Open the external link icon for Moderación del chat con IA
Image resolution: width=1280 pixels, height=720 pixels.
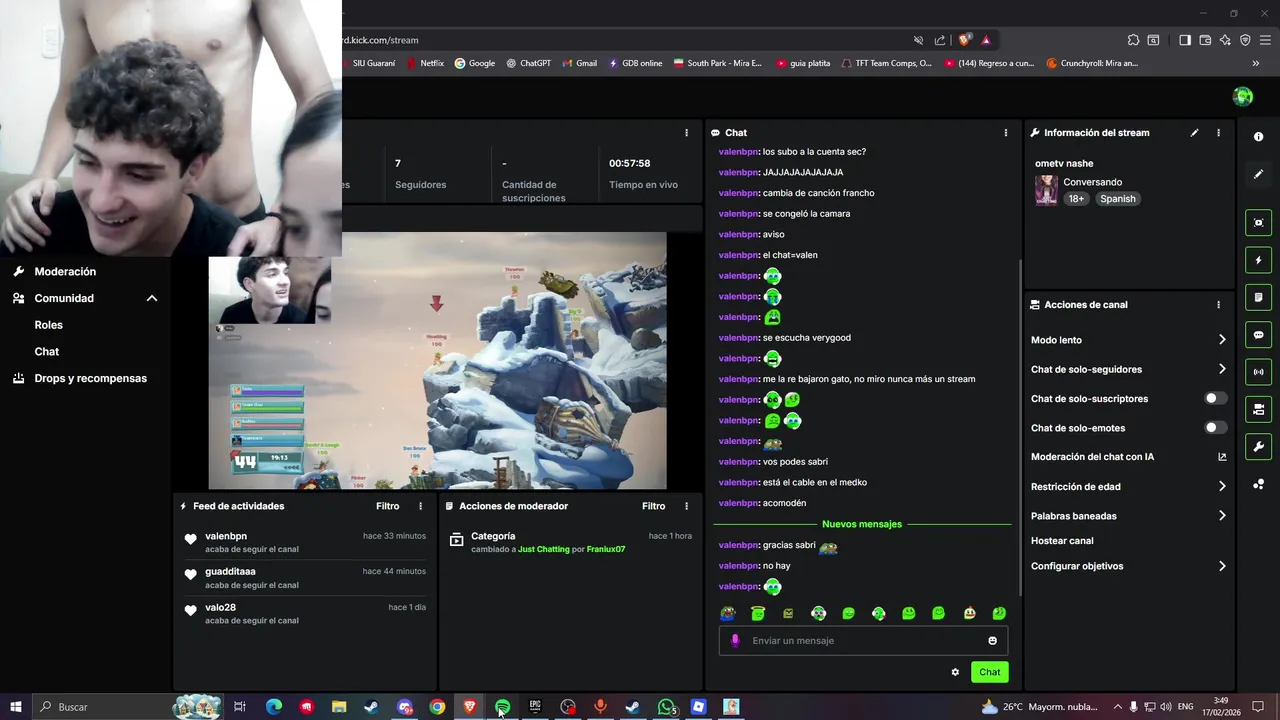[x=1222, y=457]
